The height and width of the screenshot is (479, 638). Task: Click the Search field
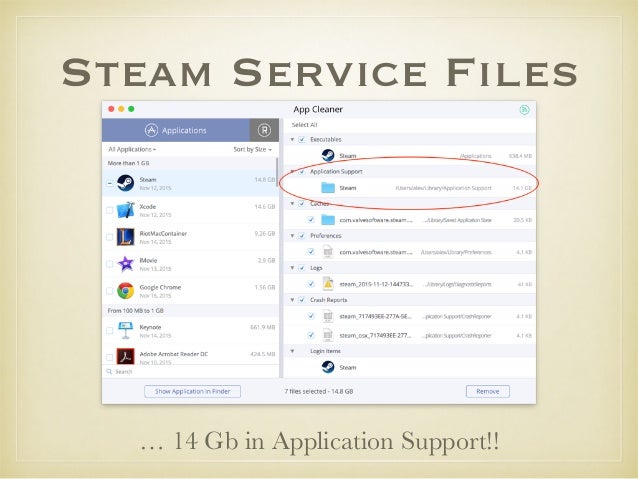(190, 372)
